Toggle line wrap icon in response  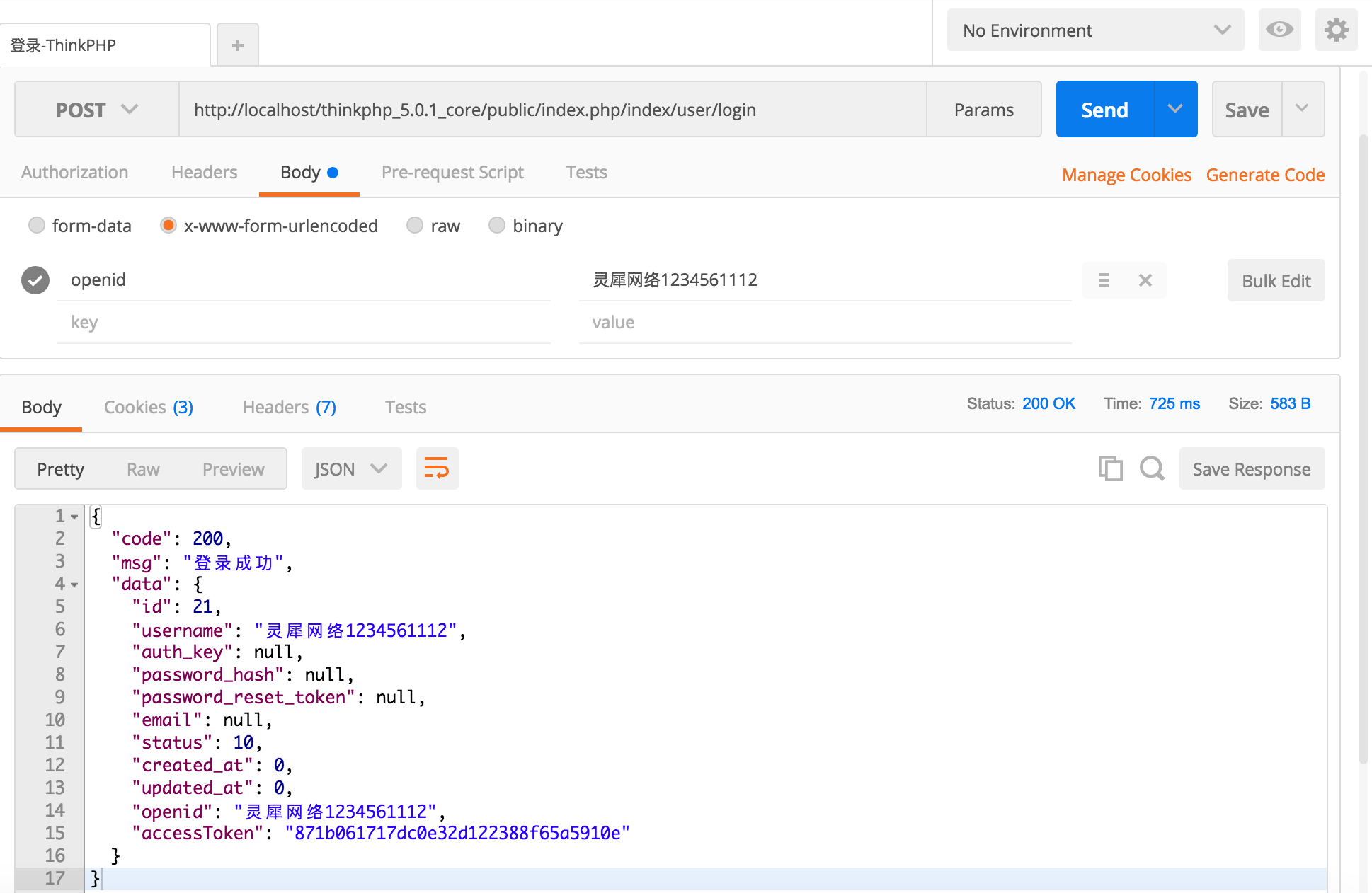tap(437, 468)
